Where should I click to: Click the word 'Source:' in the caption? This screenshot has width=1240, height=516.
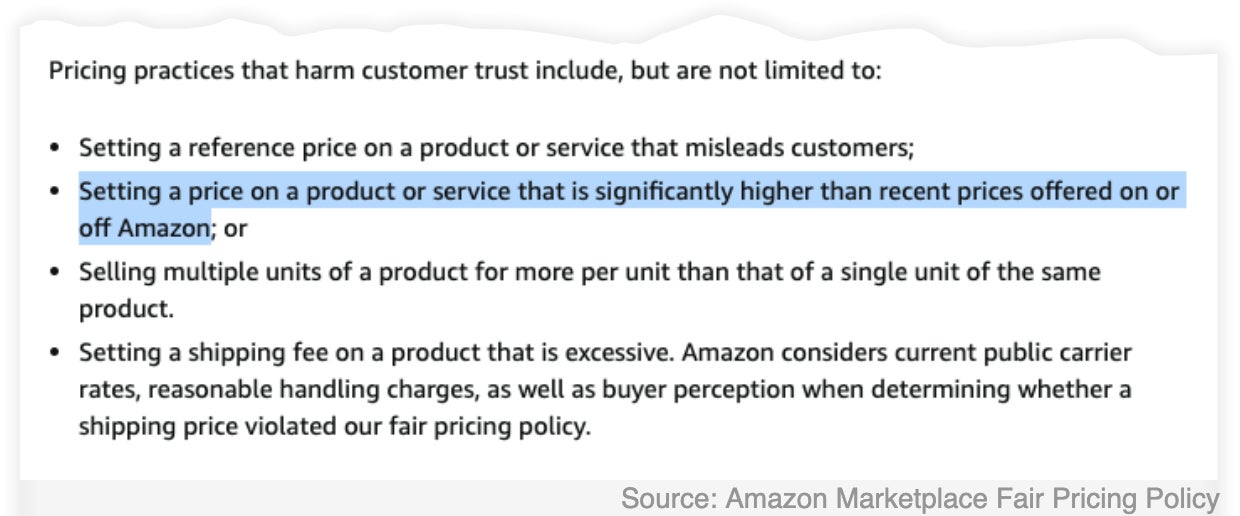[668, 497]
